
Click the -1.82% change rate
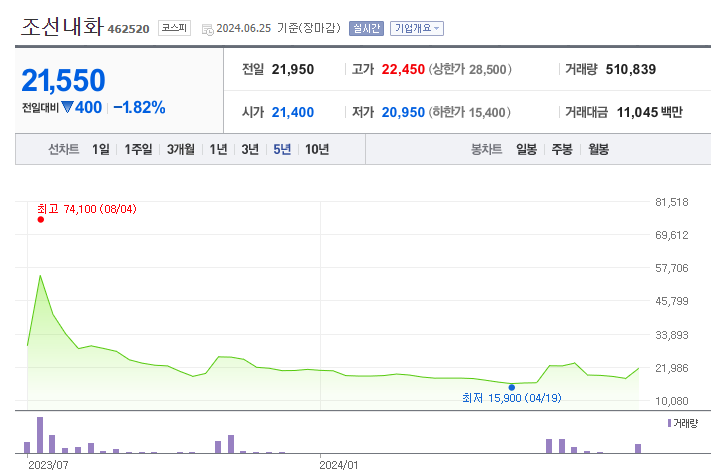pos(139,107)
